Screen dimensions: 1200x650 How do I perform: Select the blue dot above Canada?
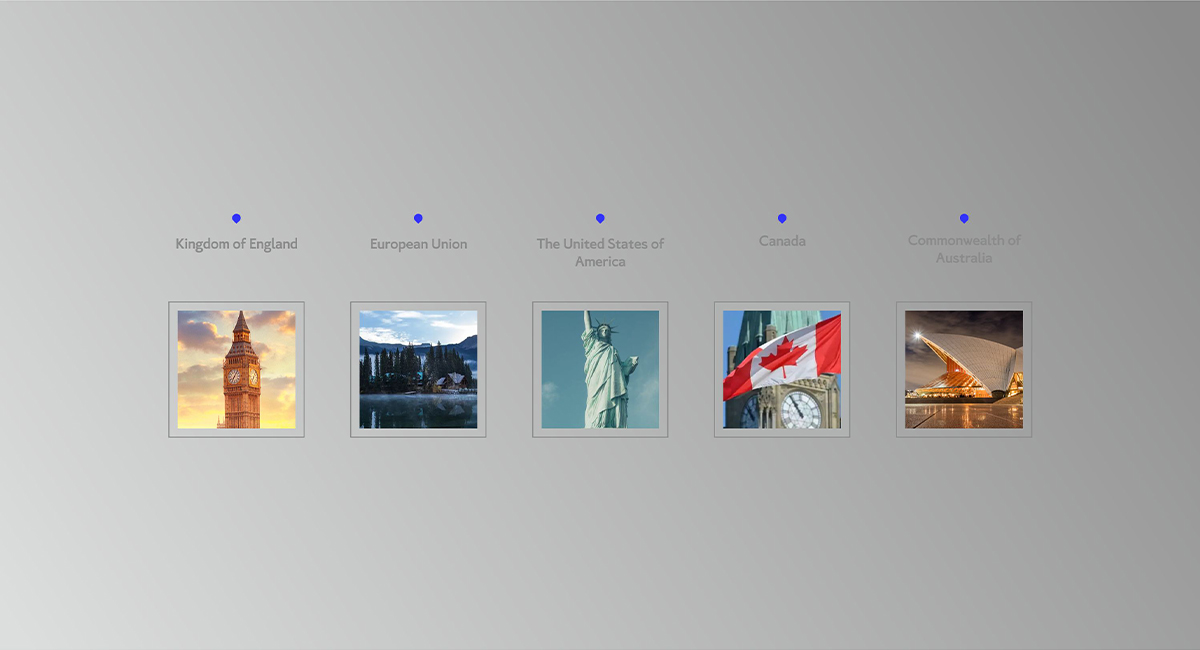point(782,218)
